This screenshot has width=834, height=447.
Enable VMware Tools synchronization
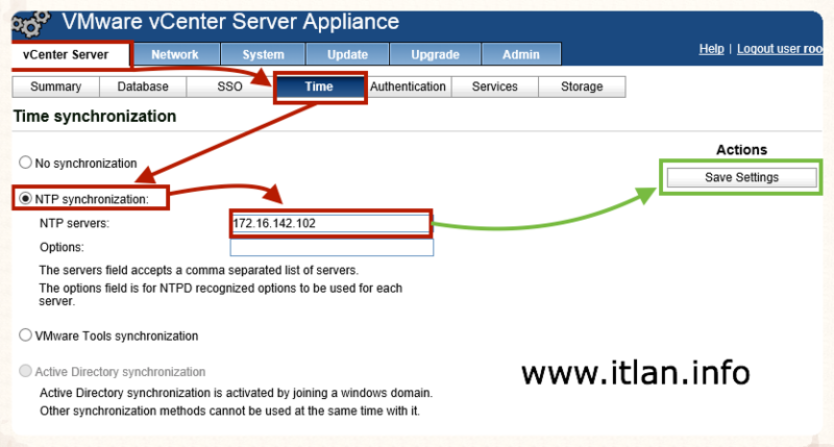click(x=26, y=336)
